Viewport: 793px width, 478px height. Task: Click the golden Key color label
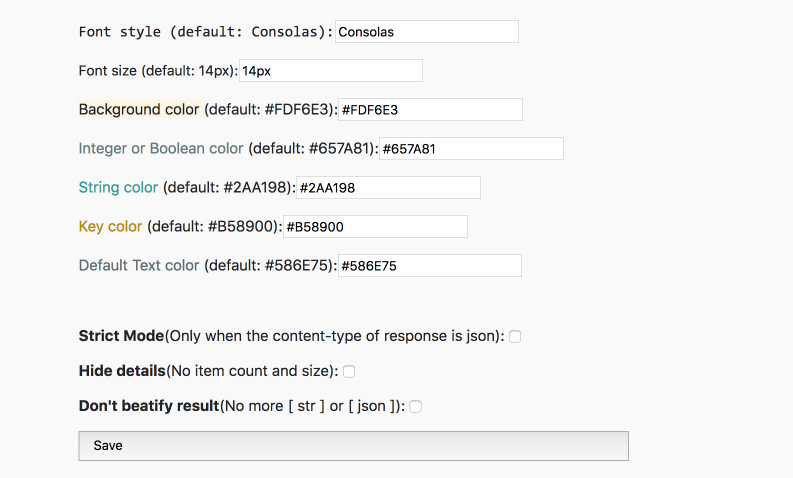110,226
